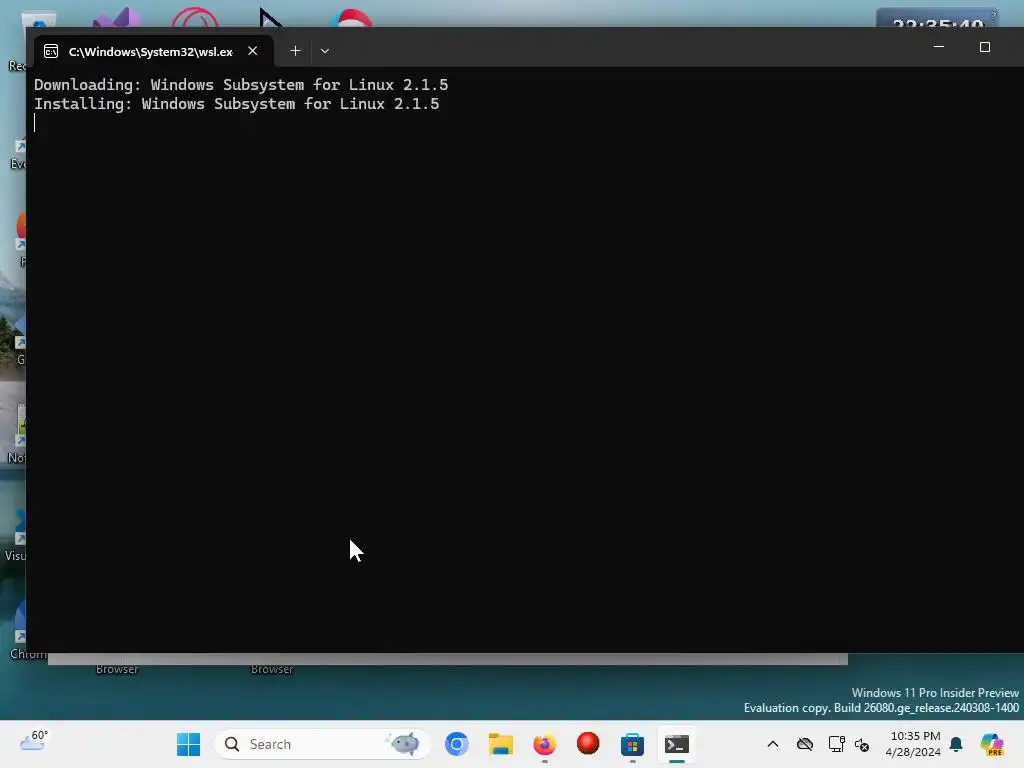The width and height of the screenshot is (1024, 768).
Task: Click the Downloading Windows Subsystem line
Action: coord(241,85)
